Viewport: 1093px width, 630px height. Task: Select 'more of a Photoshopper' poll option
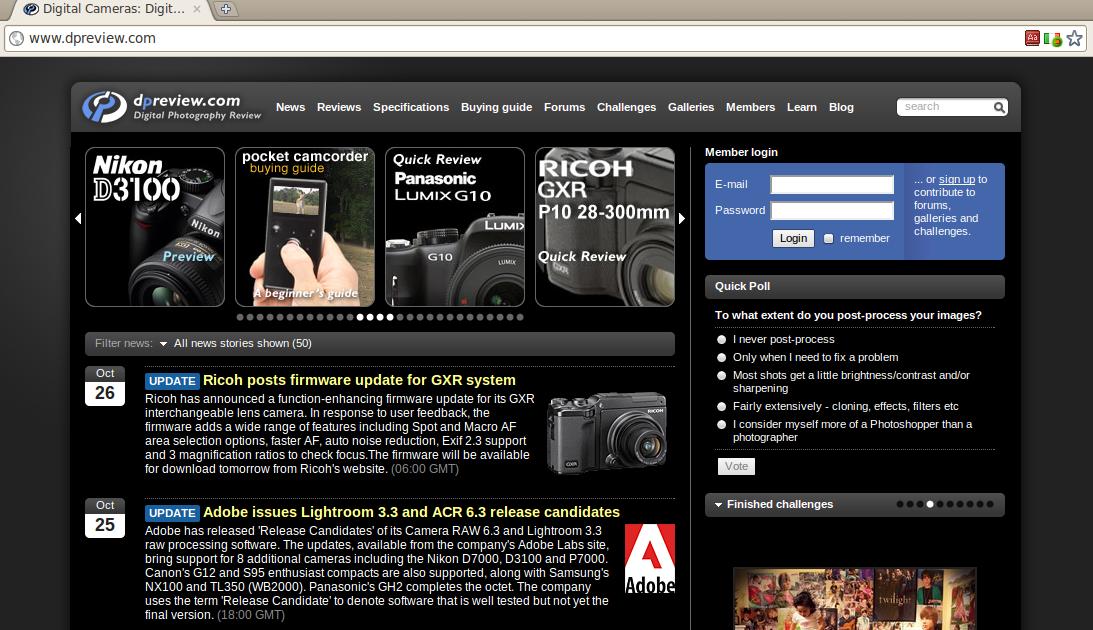tap(721, 424)
